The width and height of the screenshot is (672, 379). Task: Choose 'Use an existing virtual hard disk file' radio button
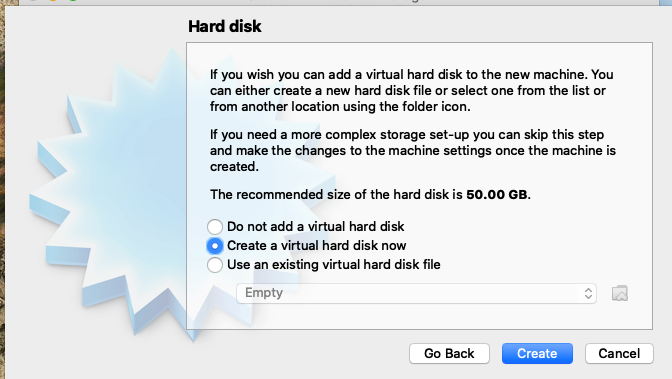(215, 265)
